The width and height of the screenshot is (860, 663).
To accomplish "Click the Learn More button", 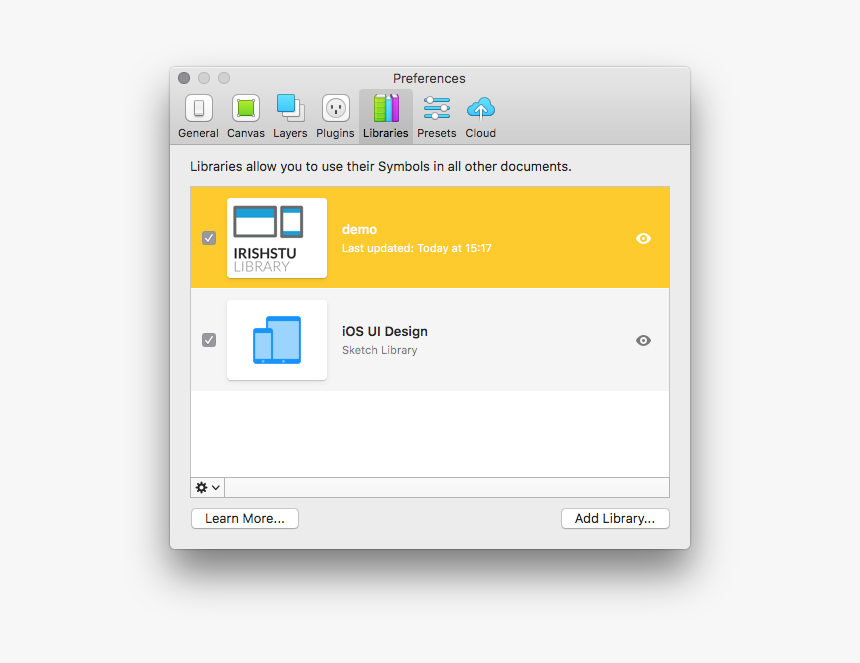I will (245, 519).
